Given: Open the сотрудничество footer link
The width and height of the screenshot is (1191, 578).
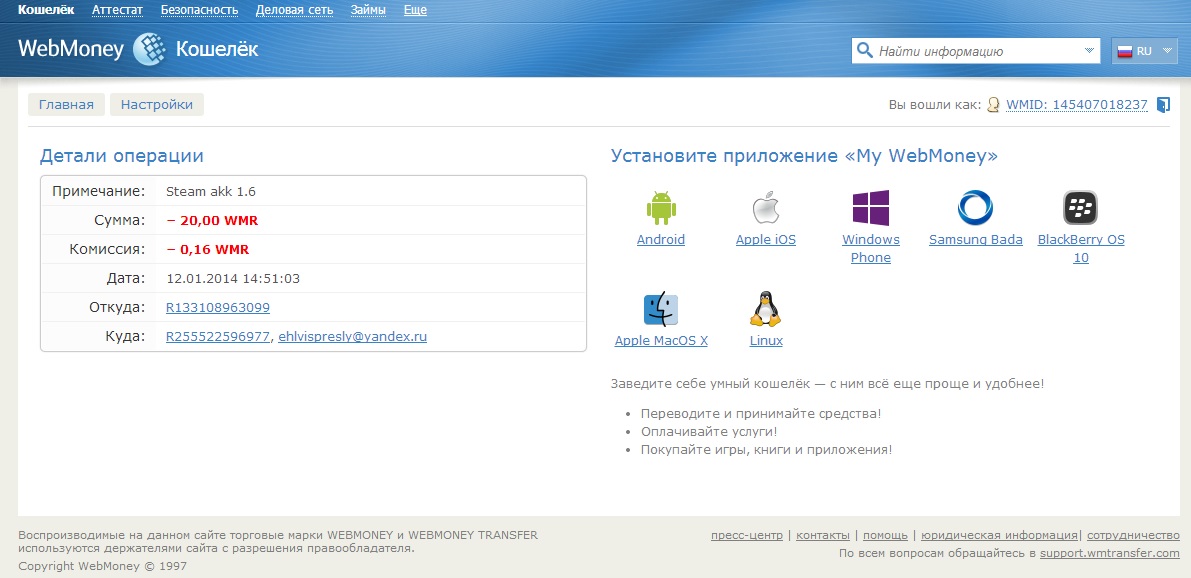Looking at the screenshot, I should coord(1133,535).
